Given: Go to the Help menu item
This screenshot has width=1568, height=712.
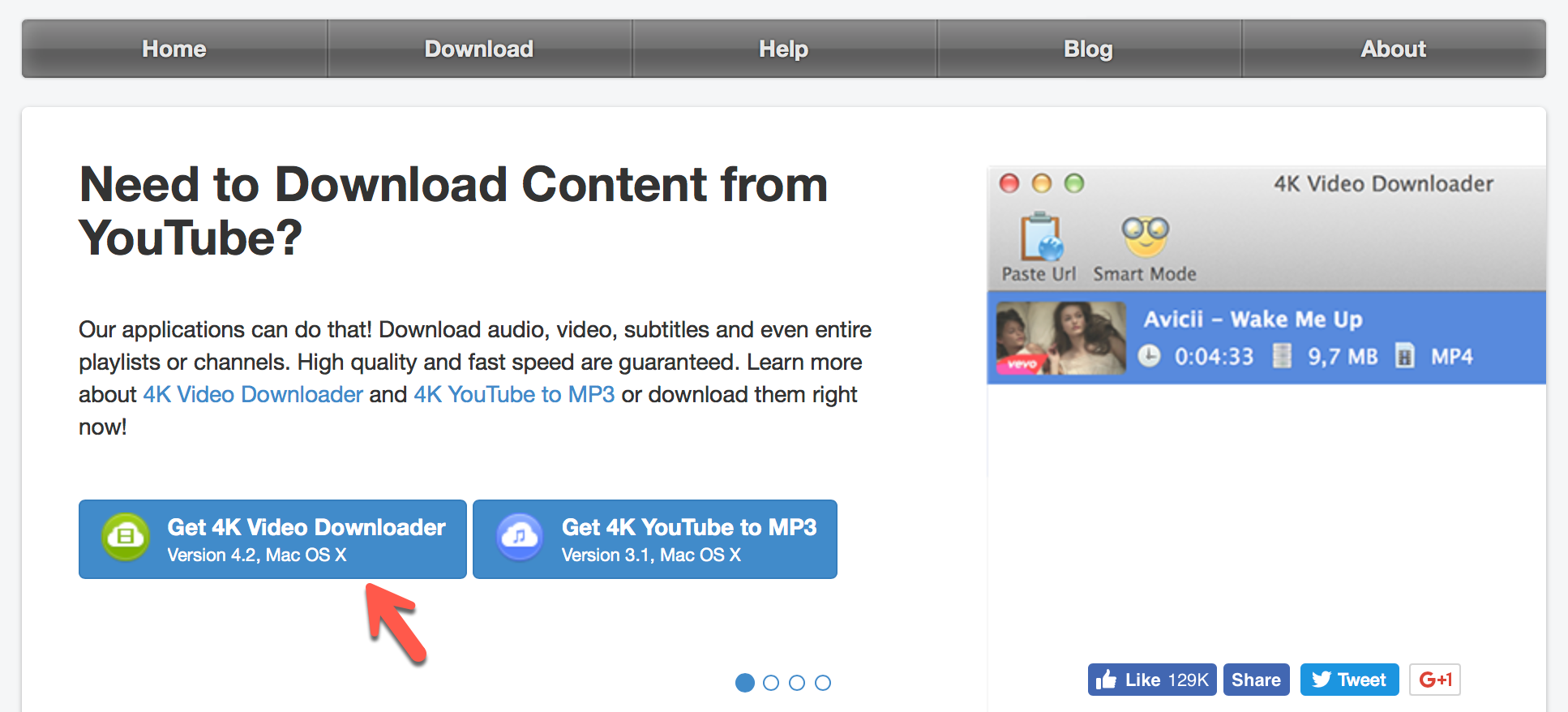Looking at the screenshot, I should (784, 49).
